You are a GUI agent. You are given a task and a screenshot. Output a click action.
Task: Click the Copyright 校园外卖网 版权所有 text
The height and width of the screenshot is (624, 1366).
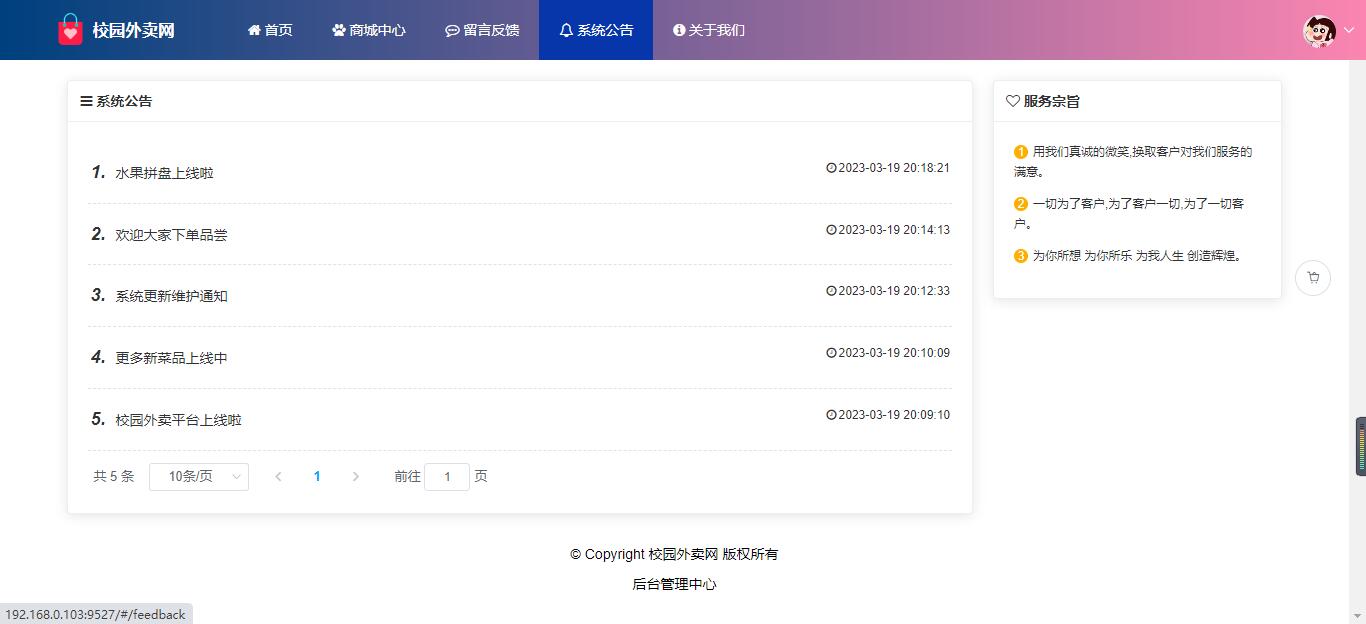pos(674,554)
